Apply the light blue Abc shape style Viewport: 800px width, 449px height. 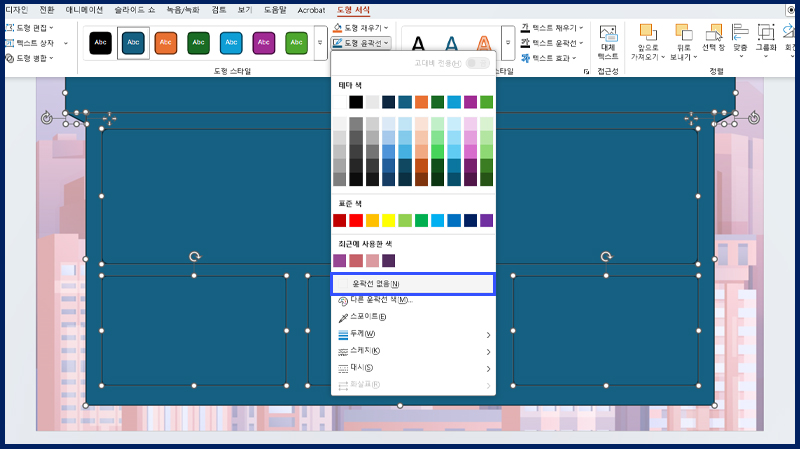point(231,43)
